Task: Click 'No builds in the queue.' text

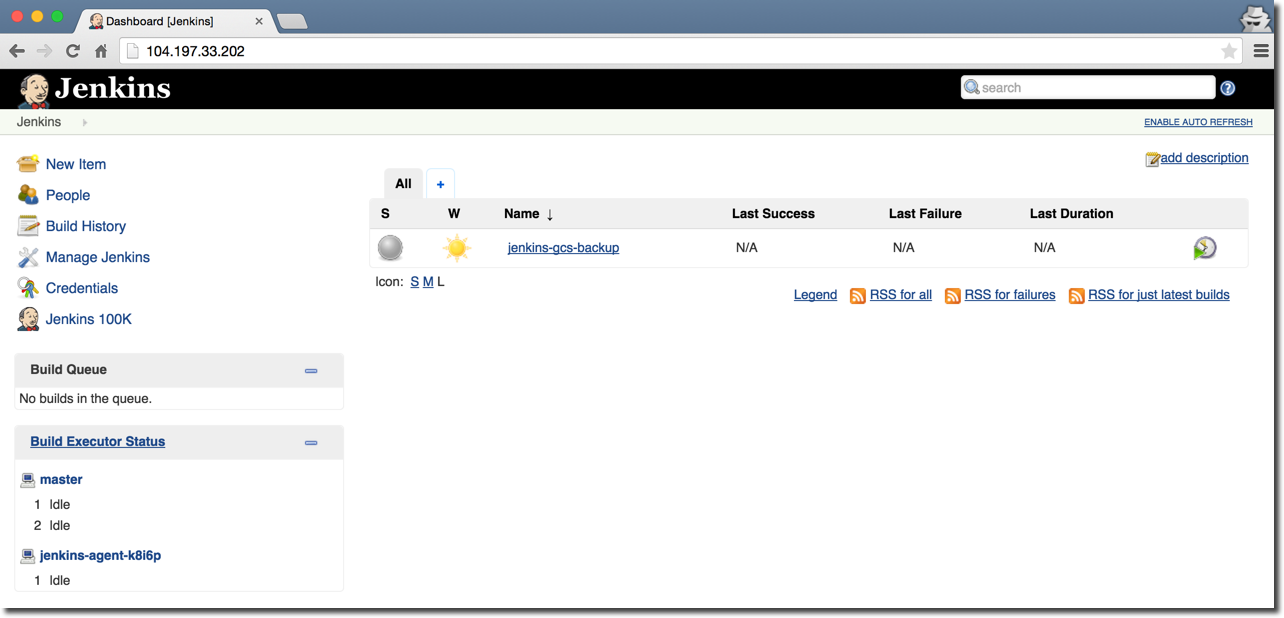Action: [85, 399]
